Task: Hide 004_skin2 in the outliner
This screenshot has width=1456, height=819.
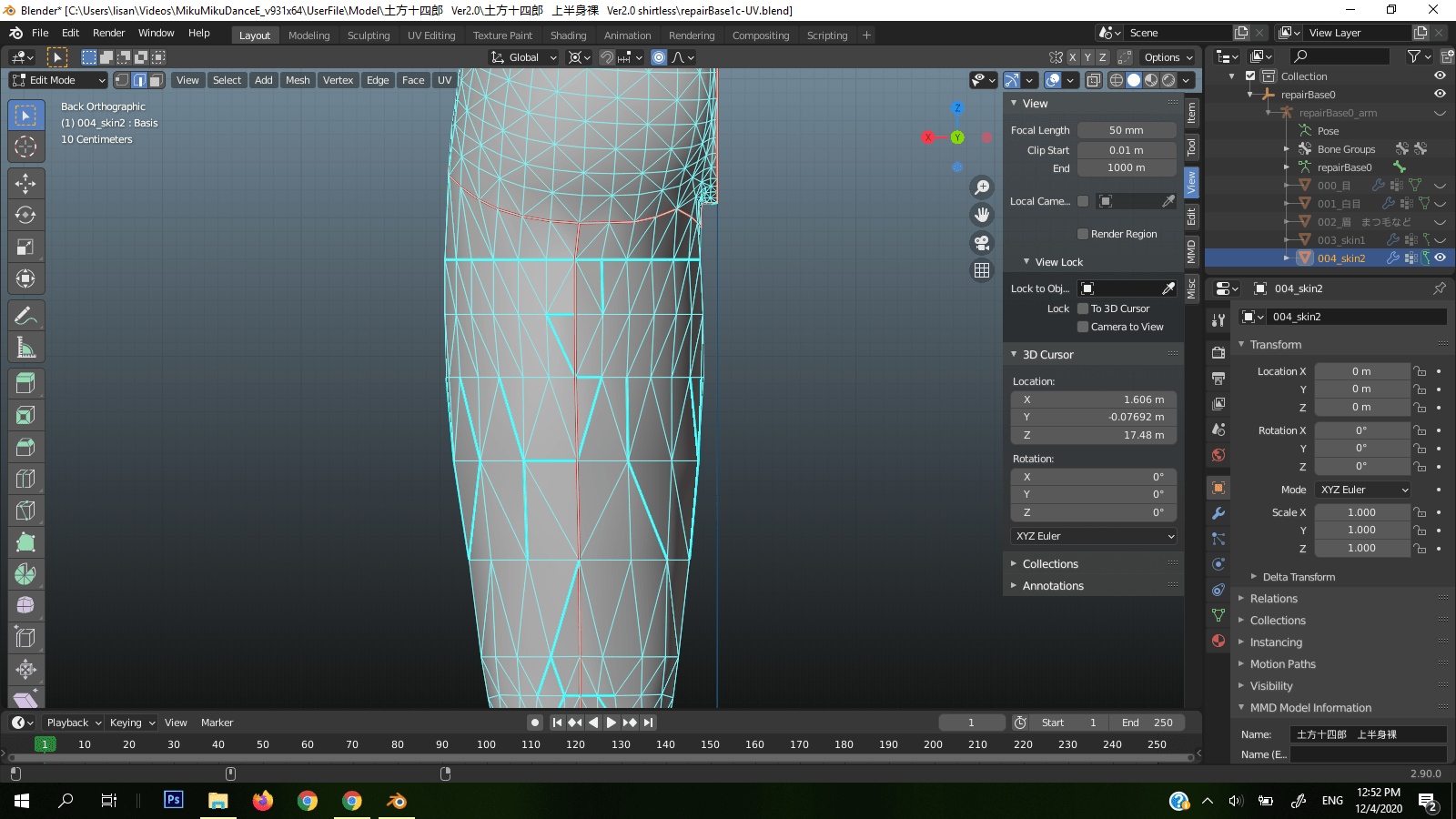Action: click(1440, 258)
